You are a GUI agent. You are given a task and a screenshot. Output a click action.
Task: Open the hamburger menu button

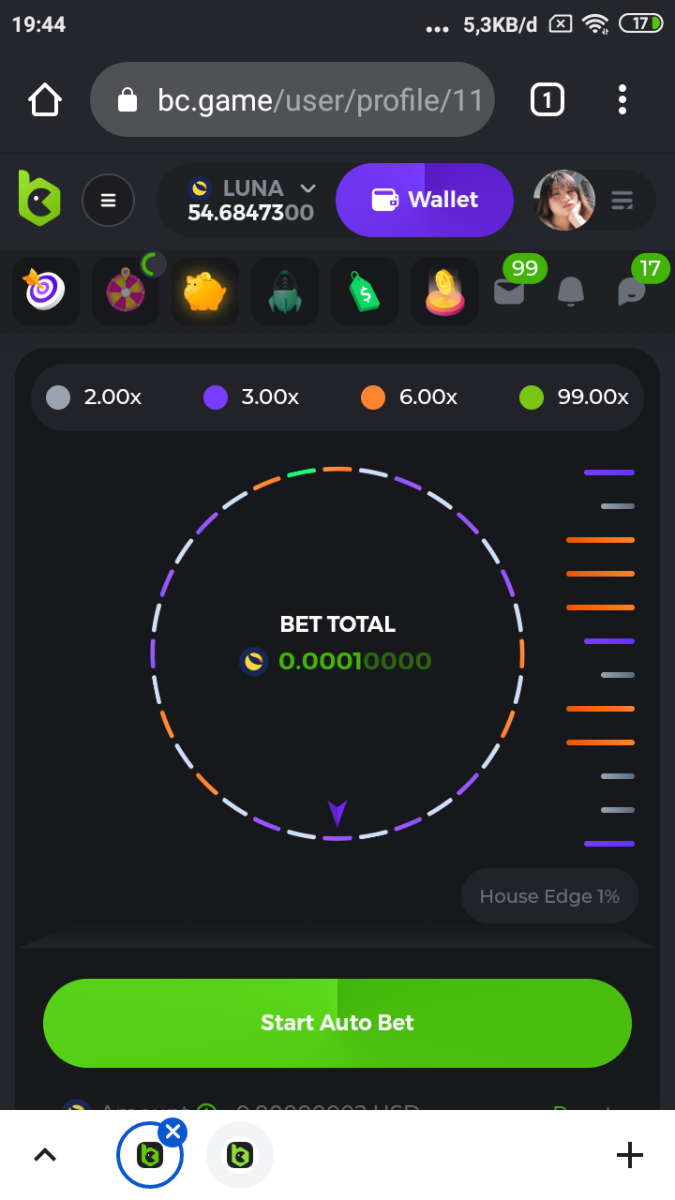click(108, 200)
